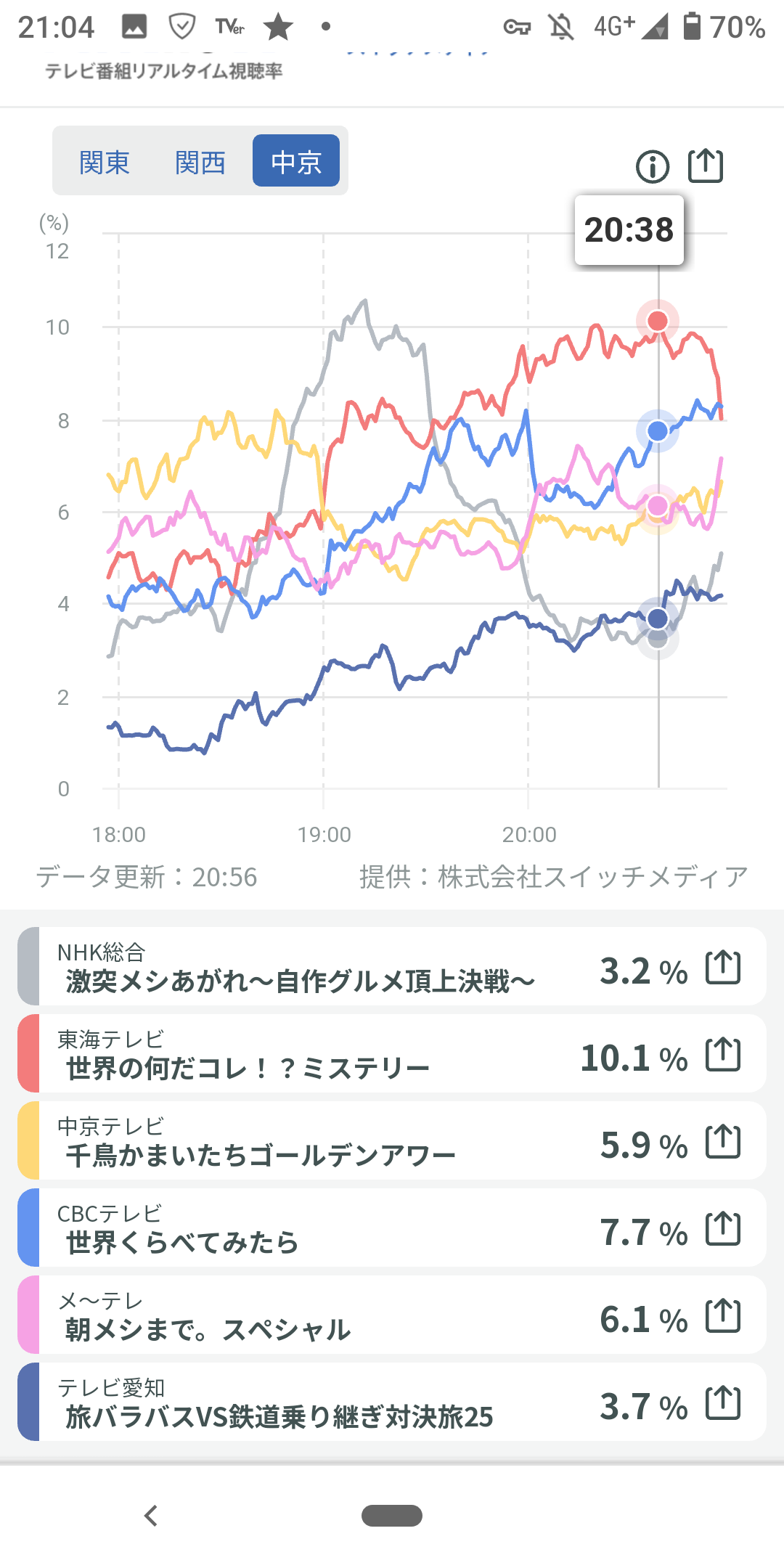Tap share icon beside the info icon

point(705,166)
